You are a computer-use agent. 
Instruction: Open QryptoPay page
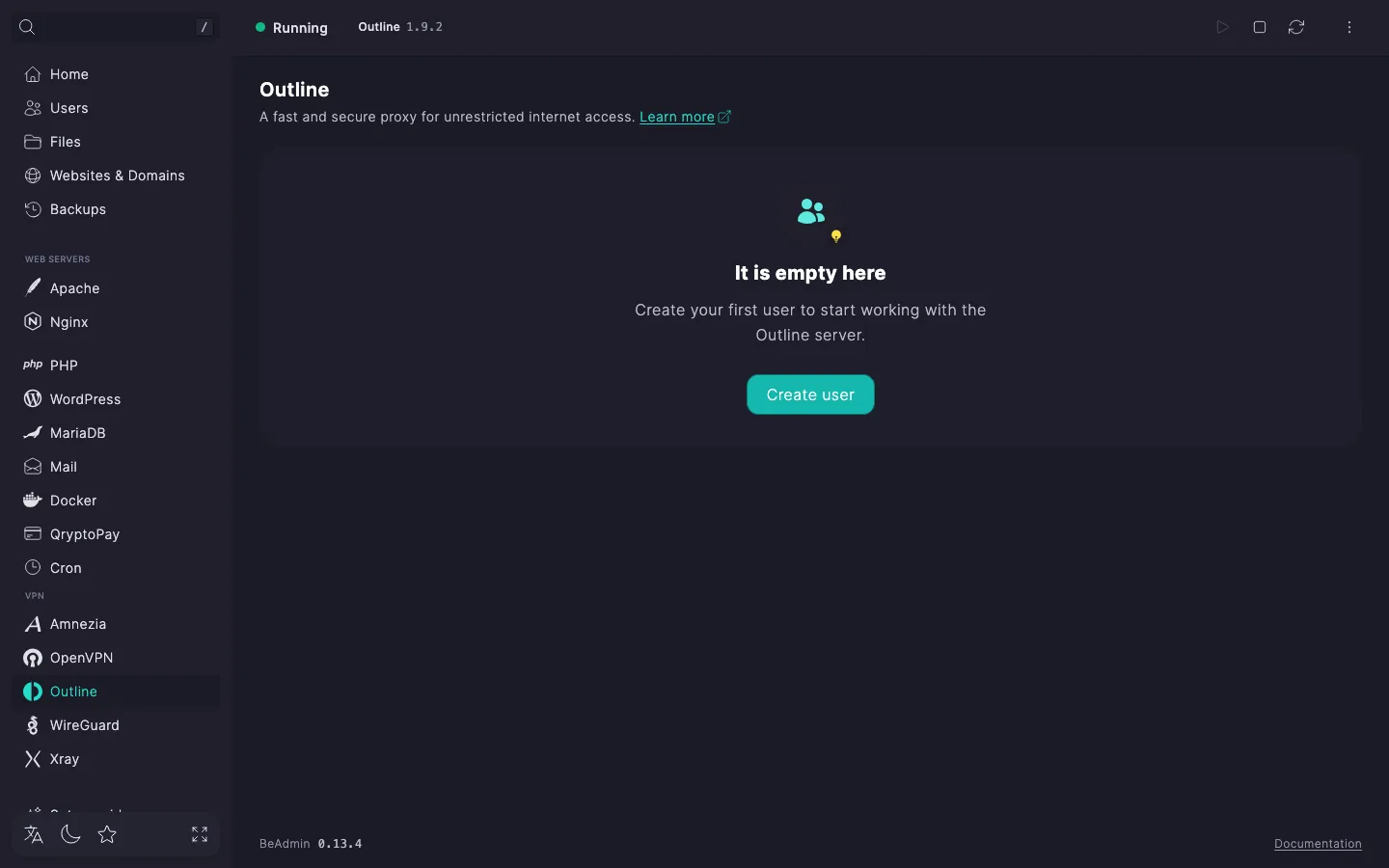coord(116,534)
